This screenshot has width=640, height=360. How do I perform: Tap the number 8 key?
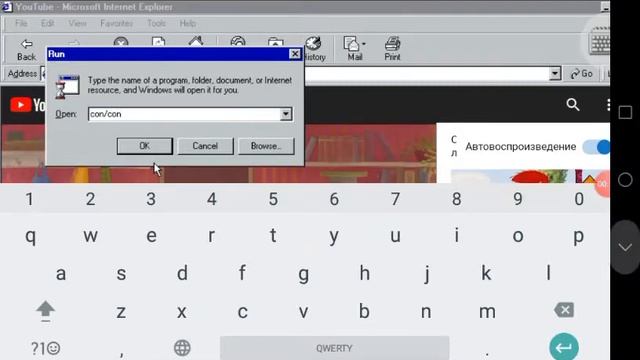(x=457, y=199)
